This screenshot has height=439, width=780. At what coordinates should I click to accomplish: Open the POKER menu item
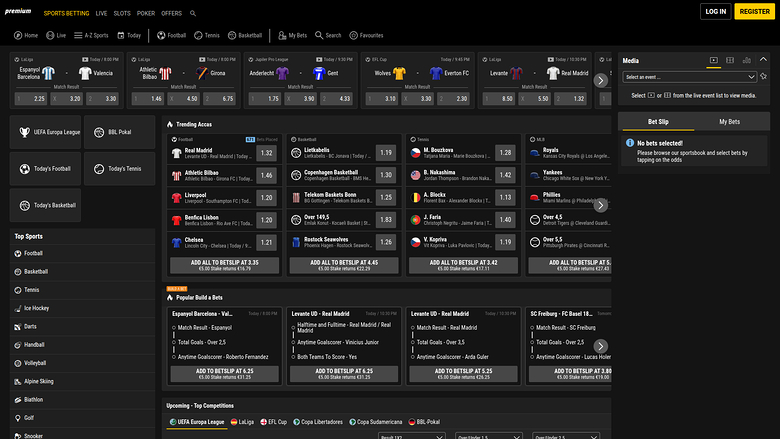coord(146,13)
